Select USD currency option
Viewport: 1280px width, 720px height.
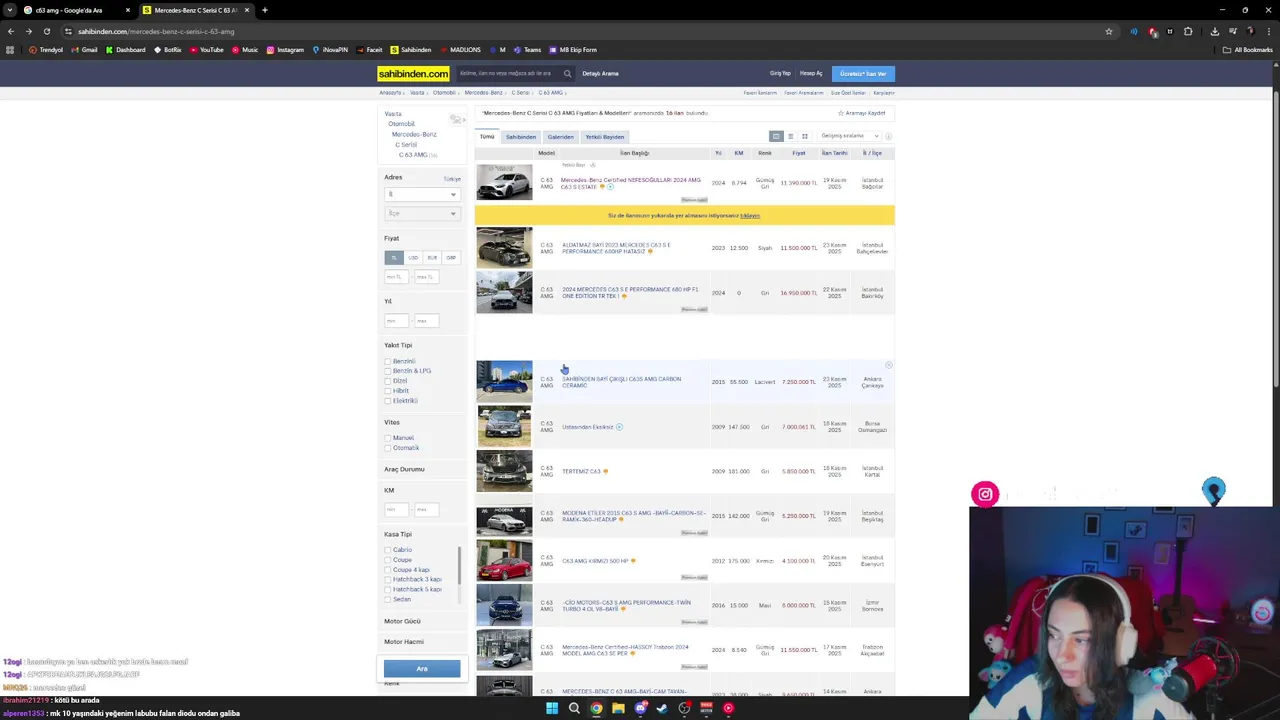coord(413,258)
